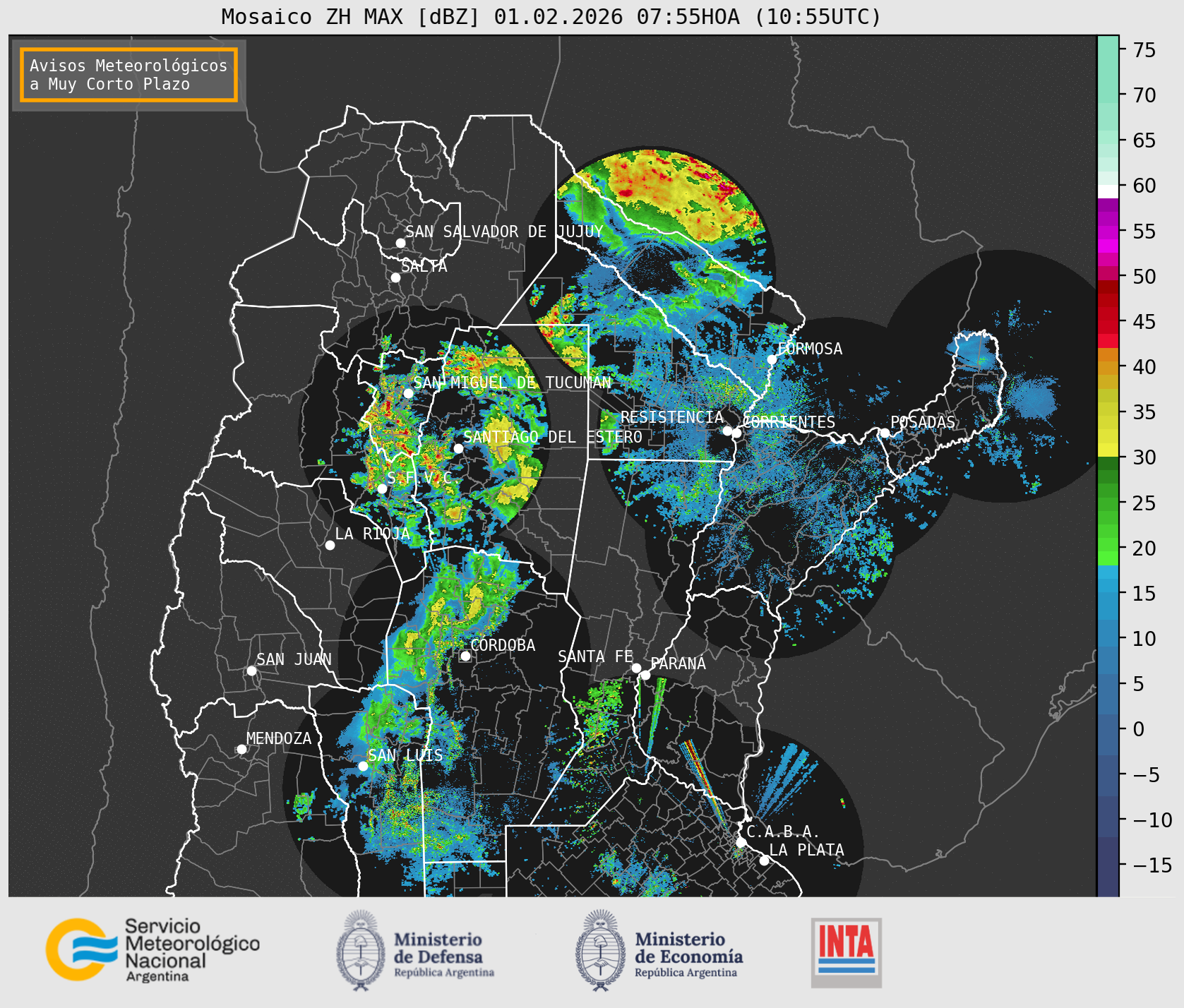1184x1008 pixels.
Task: Click the white 60 dBZ swatch on colorbar
Action: (1108, 191)
